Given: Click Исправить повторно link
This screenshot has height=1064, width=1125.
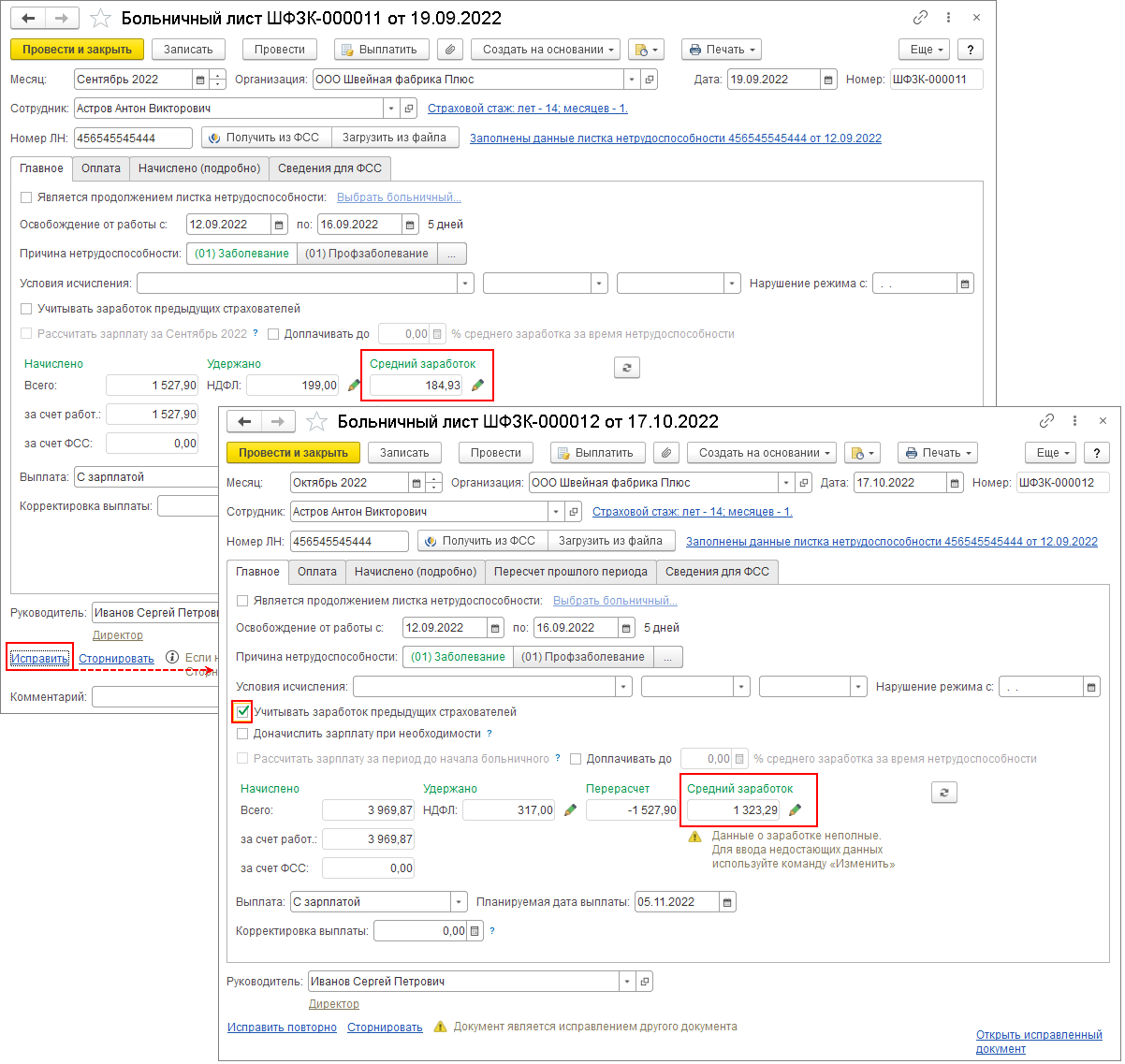Looking at the screenshot, I should [282, 1028].
